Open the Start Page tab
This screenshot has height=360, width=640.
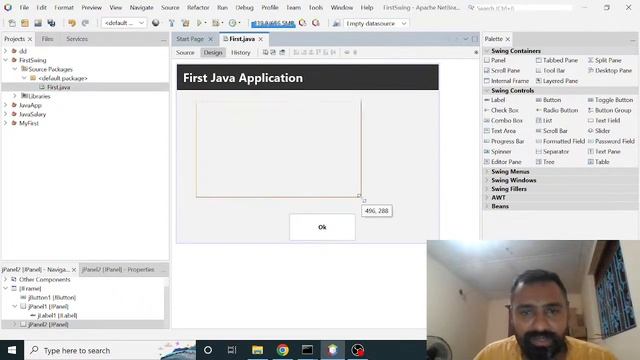[190, 39]
